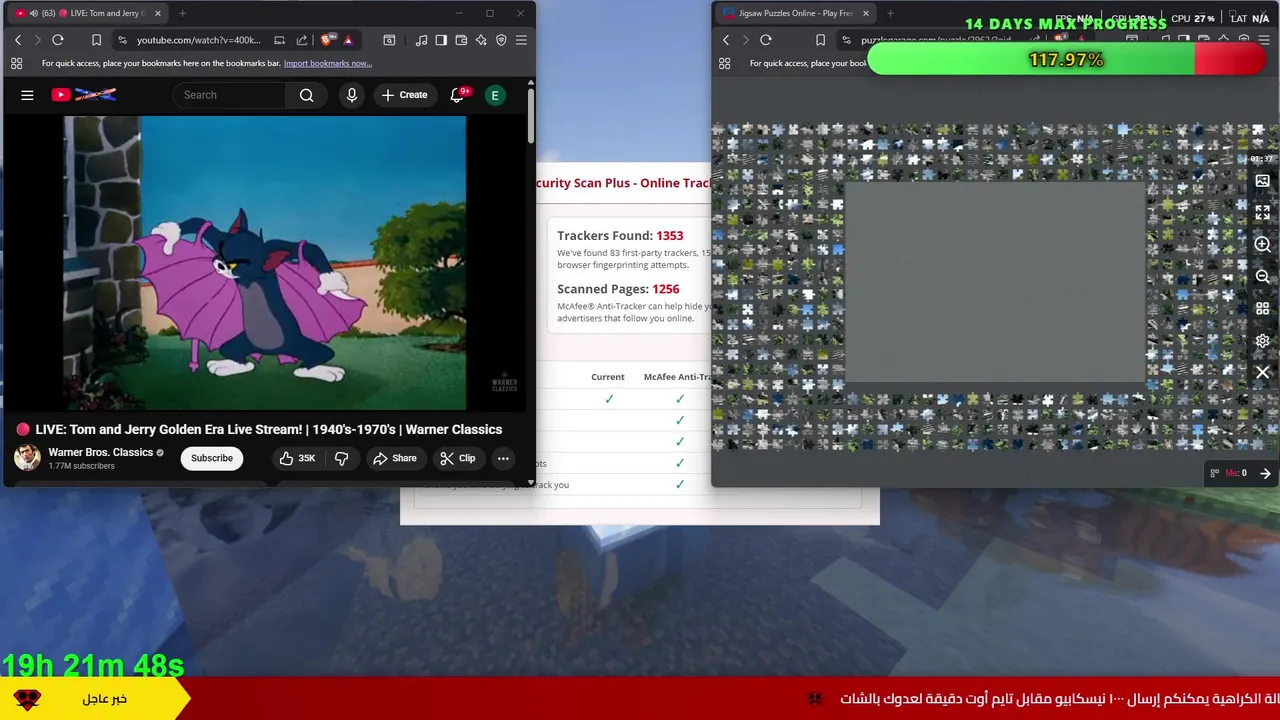Open the VPN shield icon in YouTube window

click(501, 40)
